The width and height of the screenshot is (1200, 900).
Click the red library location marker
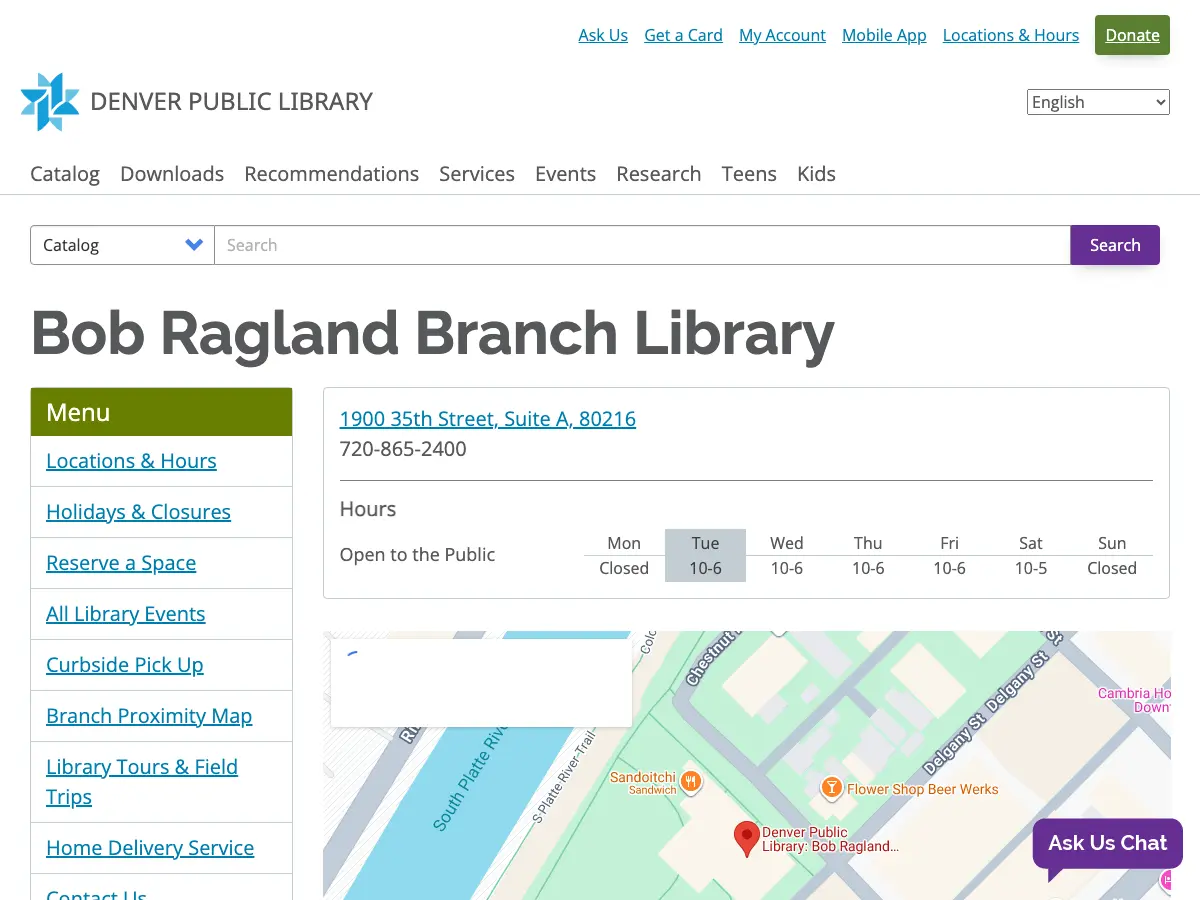click(x=746, y=839)
